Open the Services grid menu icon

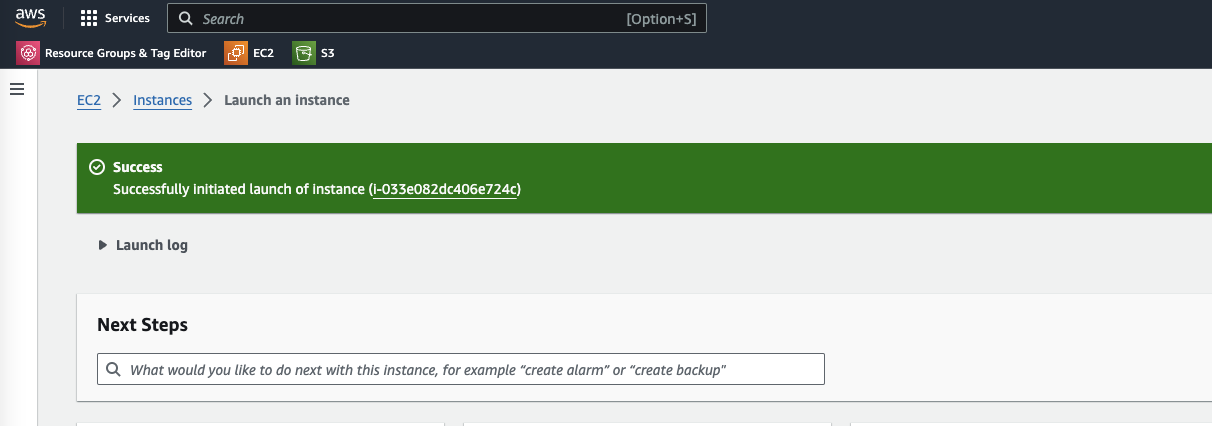(89, 18)
